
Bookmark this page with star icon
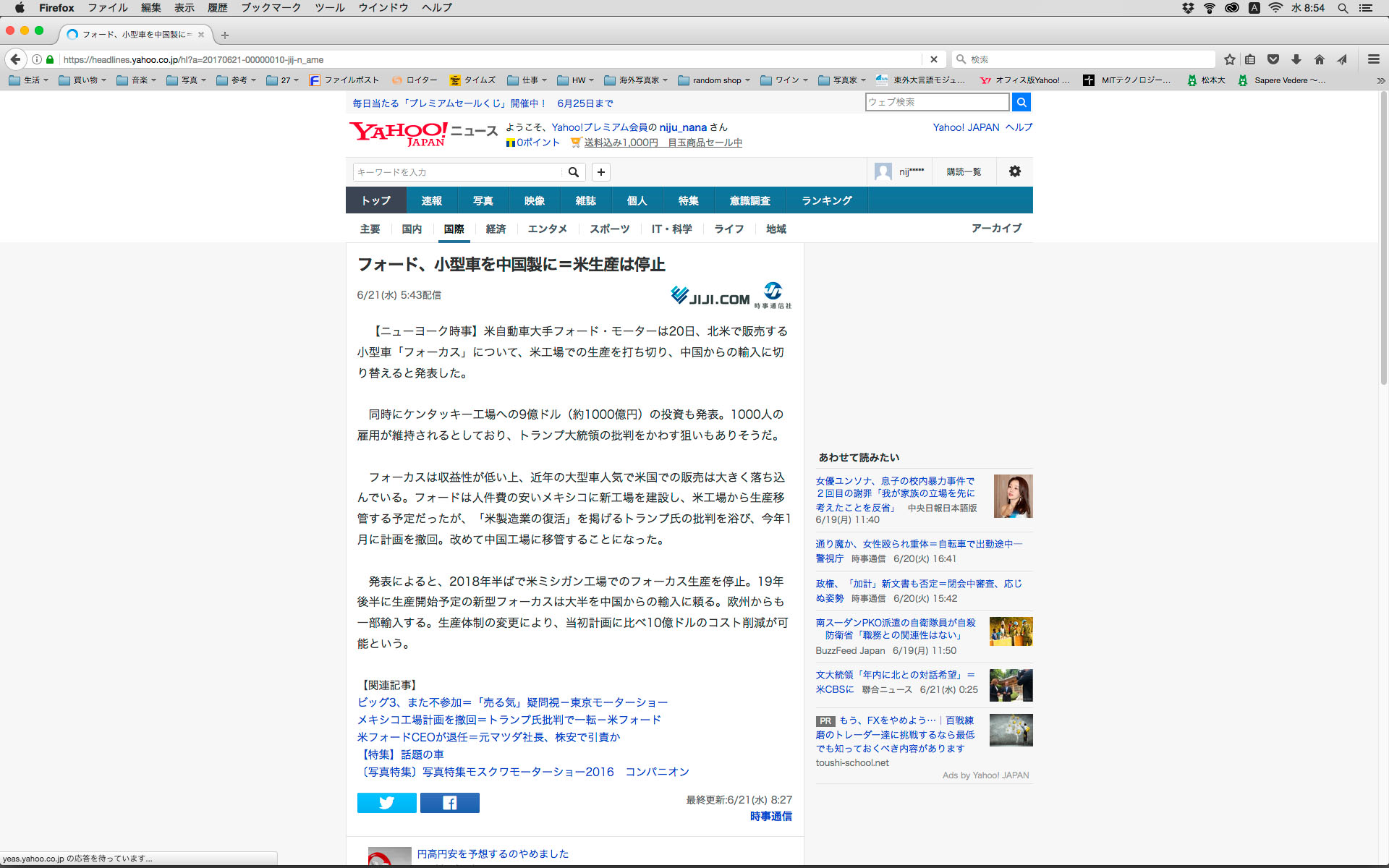point(1229,59)
